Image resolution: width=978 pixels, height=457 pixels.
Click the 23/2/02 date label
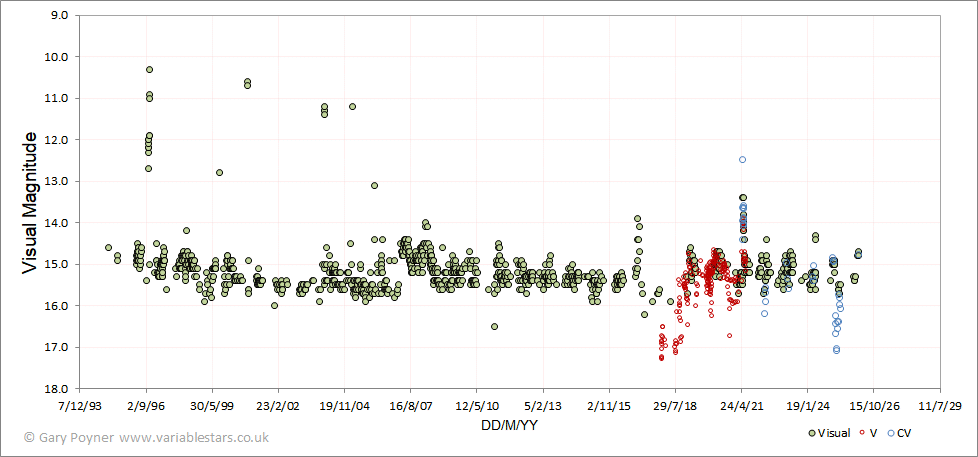pyautogui.click(x=279, y=406)
